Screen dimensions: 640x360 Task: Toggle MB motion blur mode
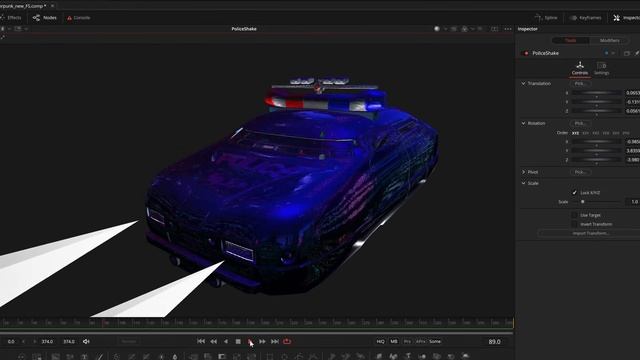coord(394,341)
